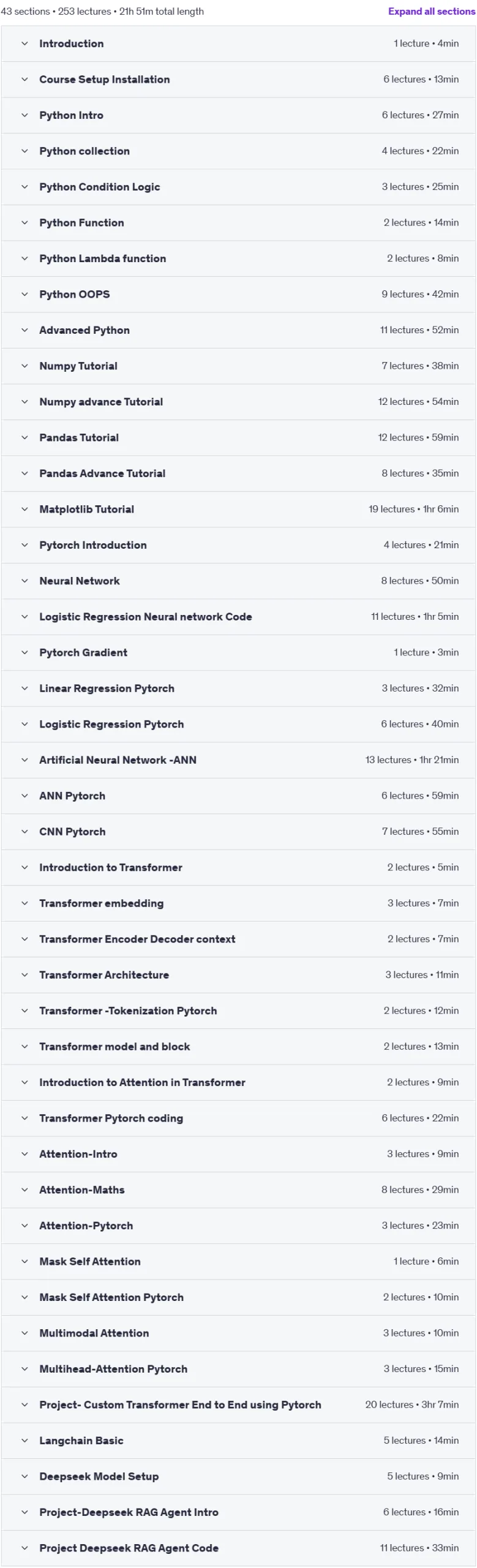Expand Neural Network section chevron
This screenshot has height=1568, width=477.
pyautogui.click(x=24, y=581)
